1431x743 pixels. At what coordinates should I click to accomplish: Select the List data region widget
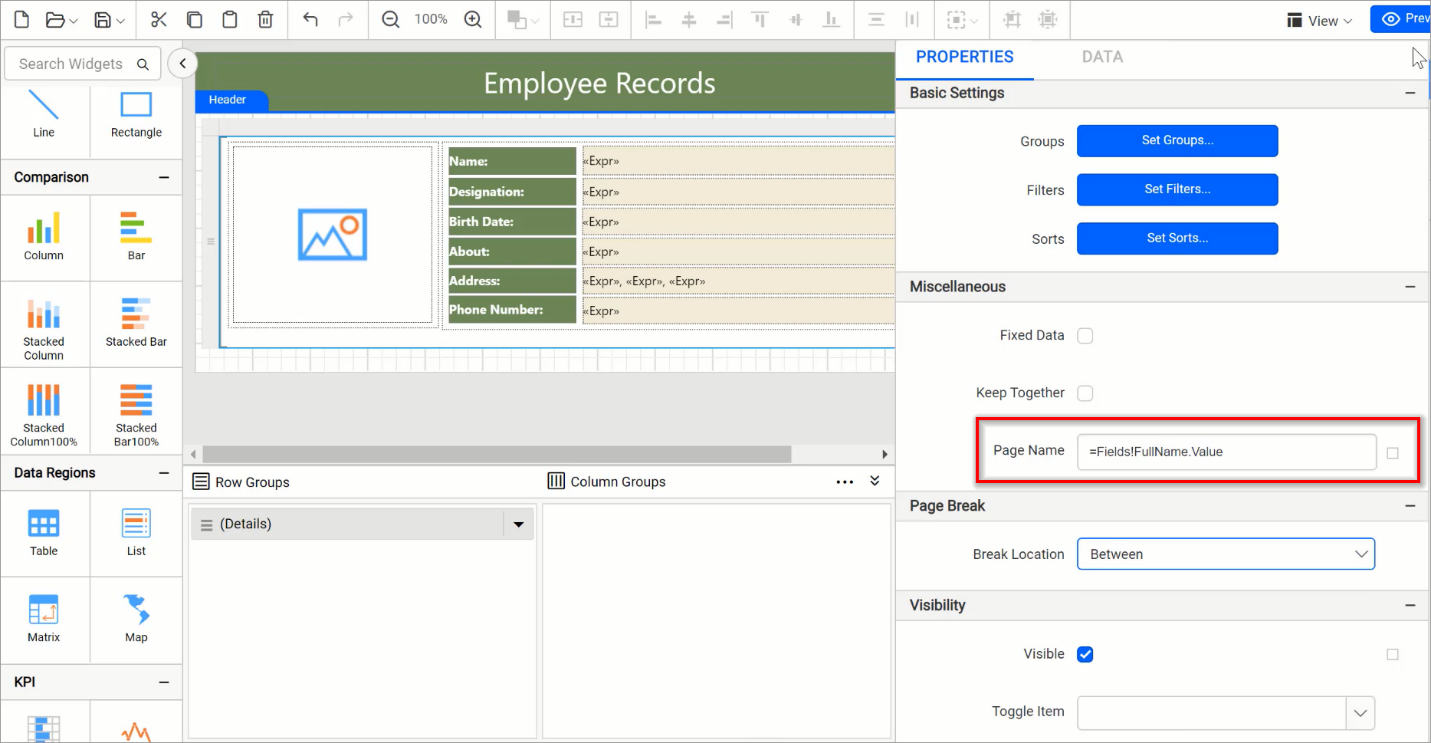(136, 532)
